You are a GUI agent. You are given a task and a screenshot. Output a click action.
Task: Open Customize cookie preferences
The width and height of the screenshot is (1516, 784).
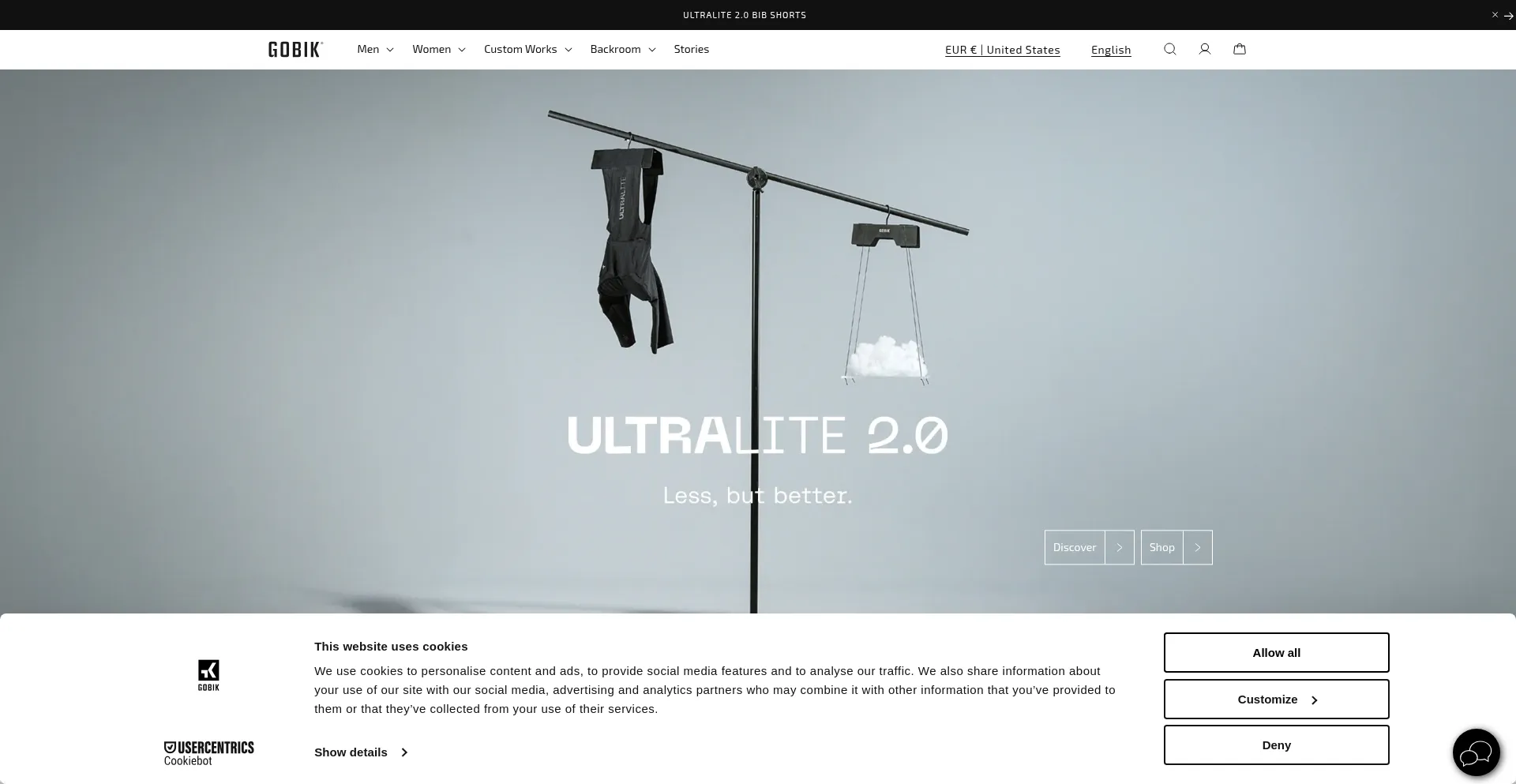pos(1277,700)
